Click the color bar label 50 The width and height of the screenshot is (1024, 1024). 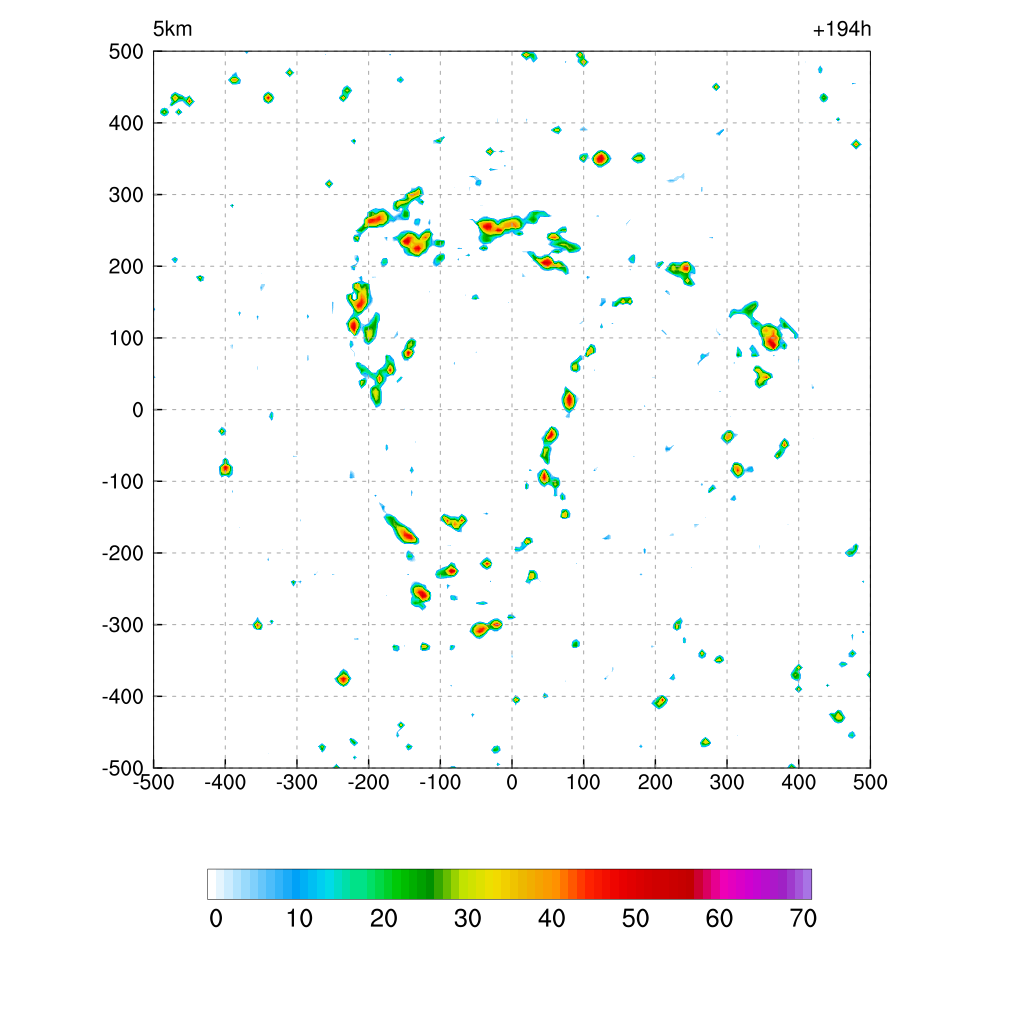(635, 919)
